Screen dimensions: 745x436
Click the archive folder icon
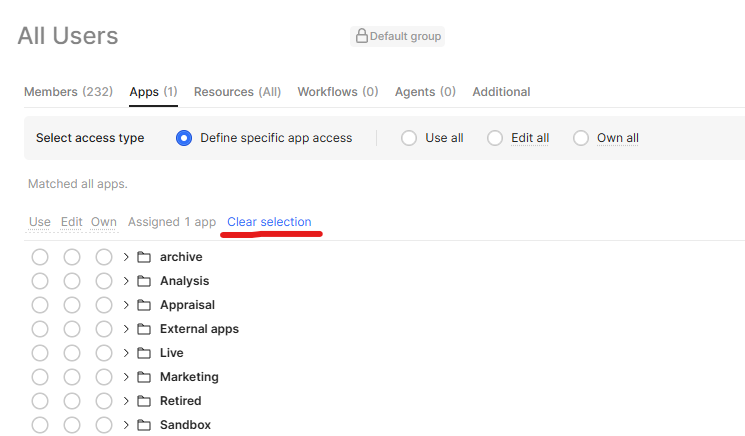click(x=144, y=257)
